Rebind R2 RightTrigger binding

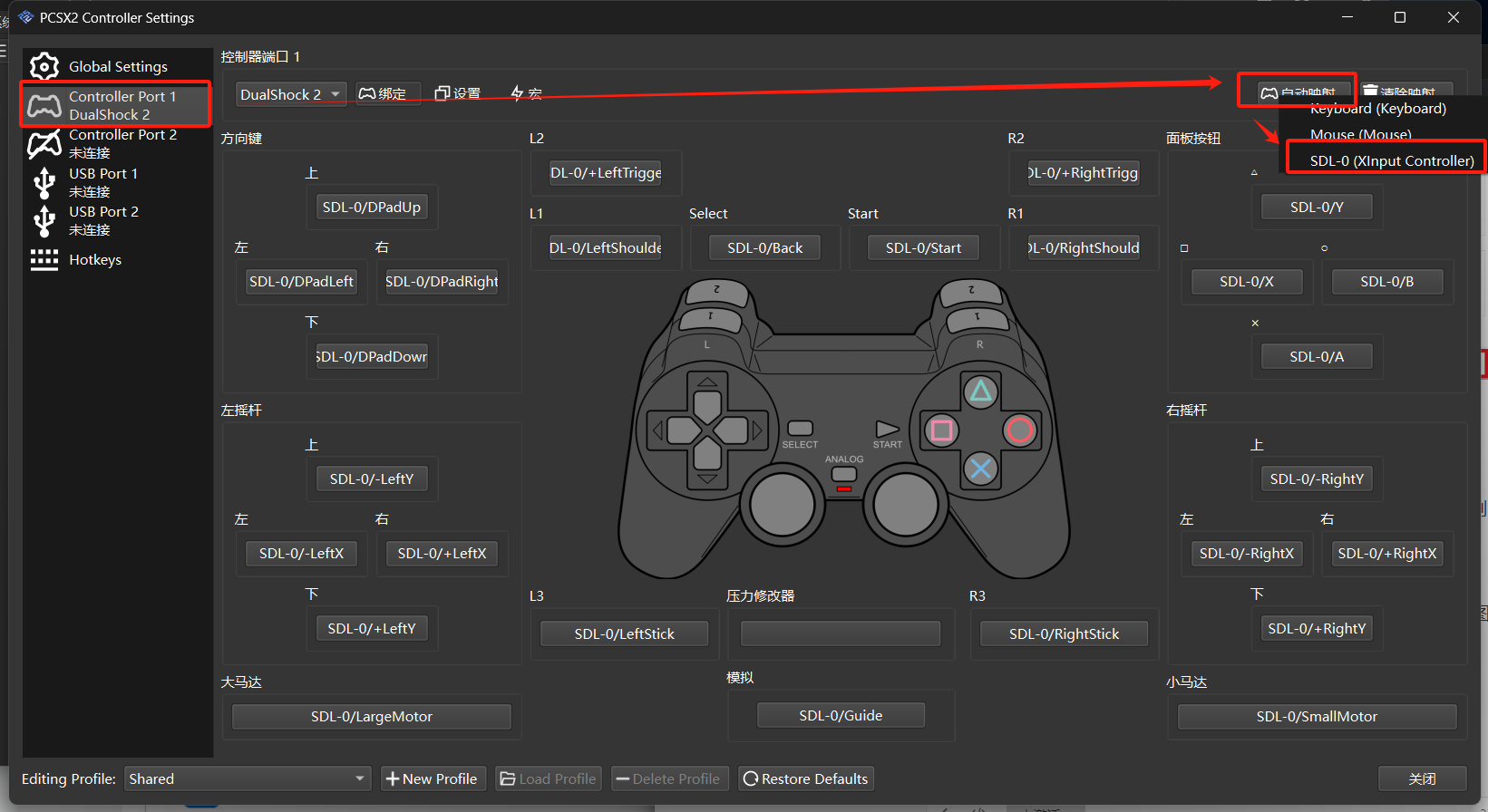pos(1083,172)
